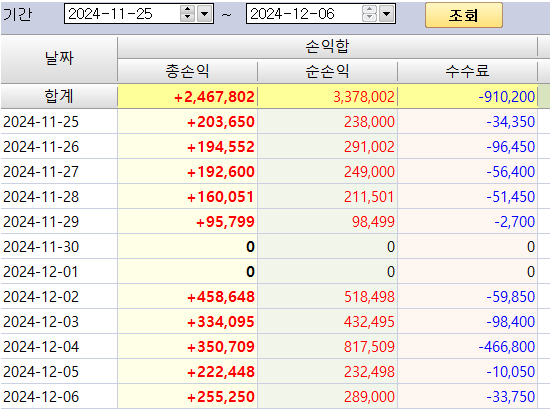The height and width of the screenshot is (415, 550).
Task: Click the 291,002 cell
Action: point(327,147)
